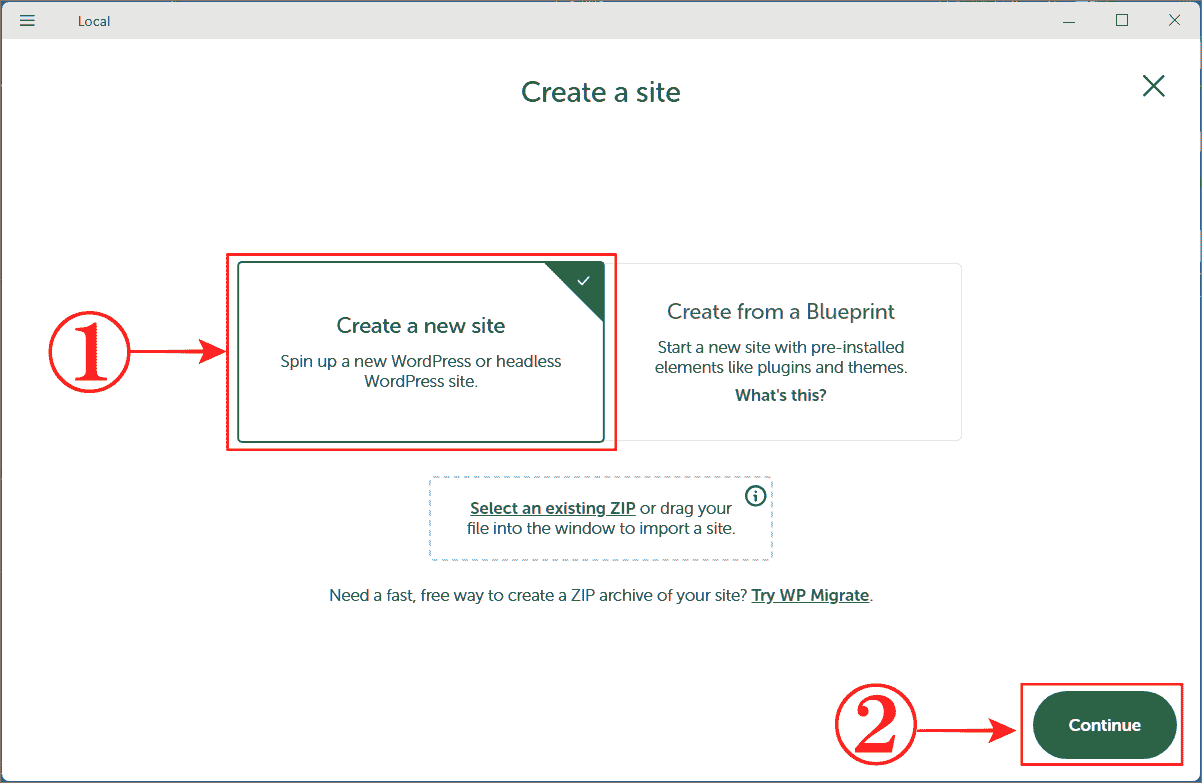Viewport: 1202px width, 783px height.
Task: Click the Select an existing ZIP link
Action: 553,508
